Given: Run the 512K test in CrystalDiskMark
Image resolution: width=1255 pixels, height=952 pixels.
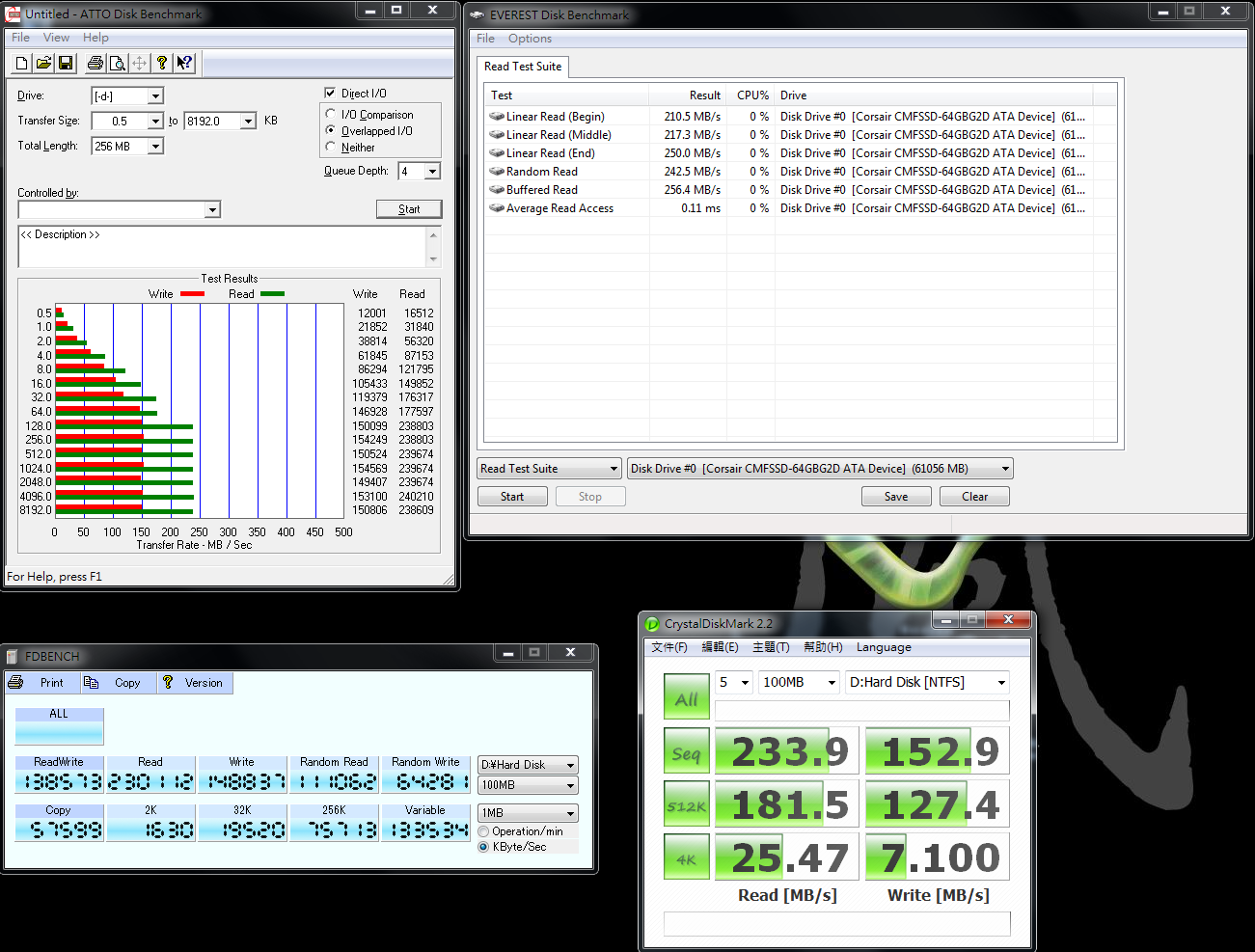Looking at the screenshot, I should coord(686,805).
